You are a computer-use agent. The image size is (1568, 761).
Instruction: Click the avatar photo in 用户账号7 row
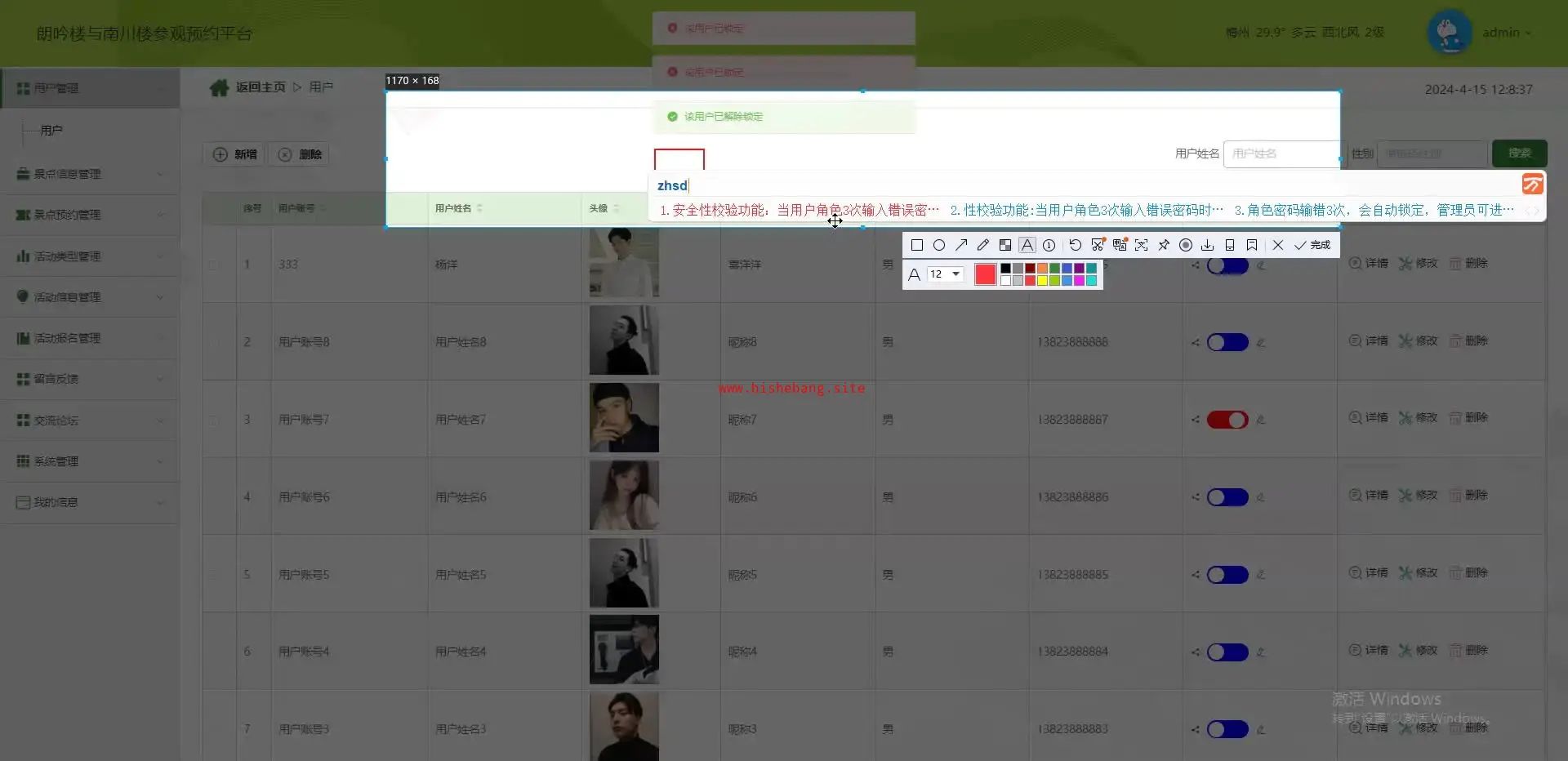[624, 418]
